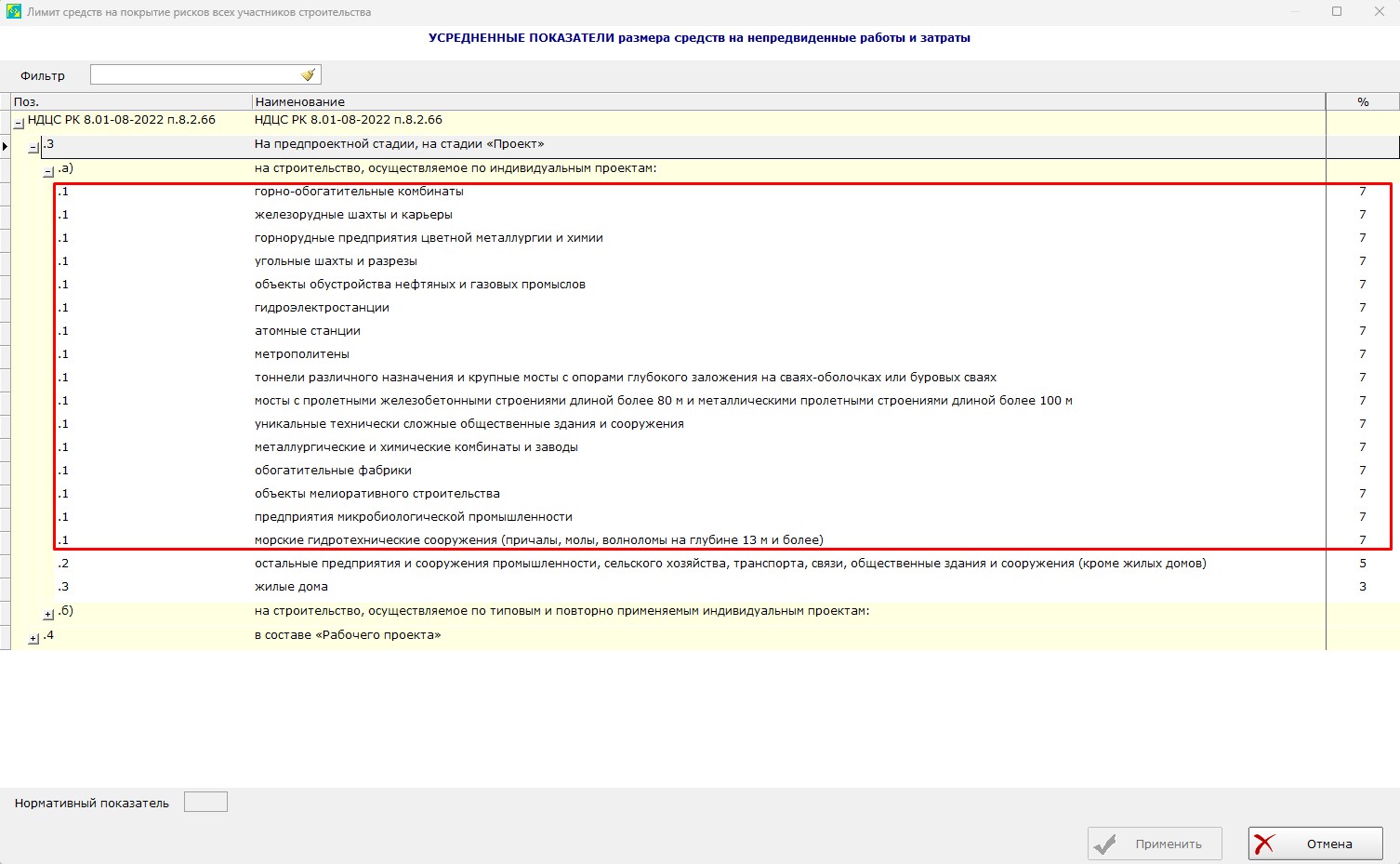Collapse the .a) individual projects node
Screen dimensions: 1400x864
pyautogui.click(x=46, y=169)
